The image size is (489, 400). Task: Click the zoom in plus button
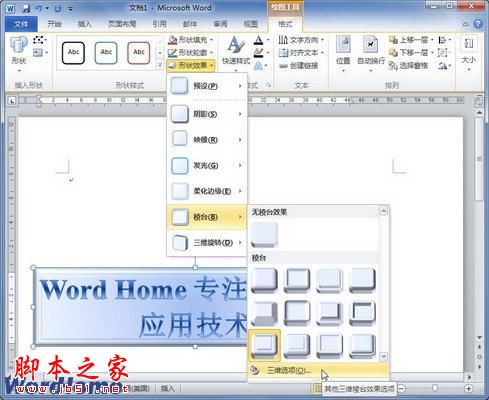[x=468, y=389]
